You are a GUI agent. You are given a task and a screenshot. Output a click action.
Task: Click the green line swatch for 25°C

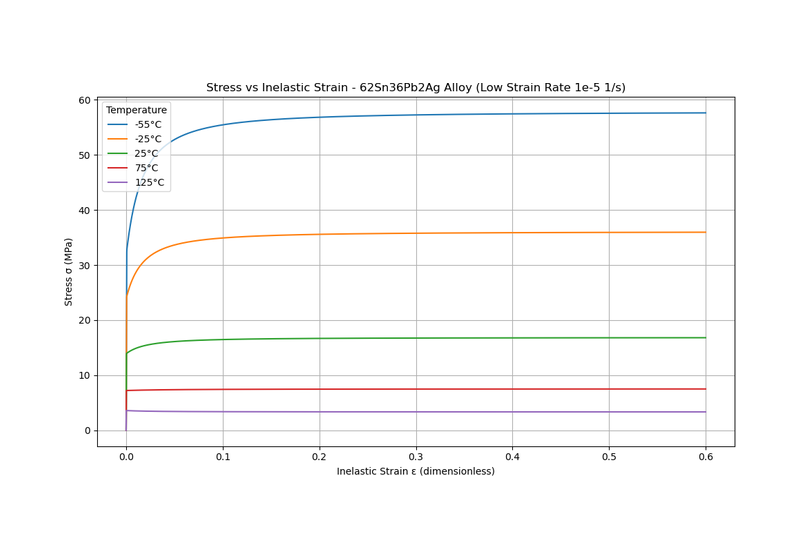(x=117, y=154)
